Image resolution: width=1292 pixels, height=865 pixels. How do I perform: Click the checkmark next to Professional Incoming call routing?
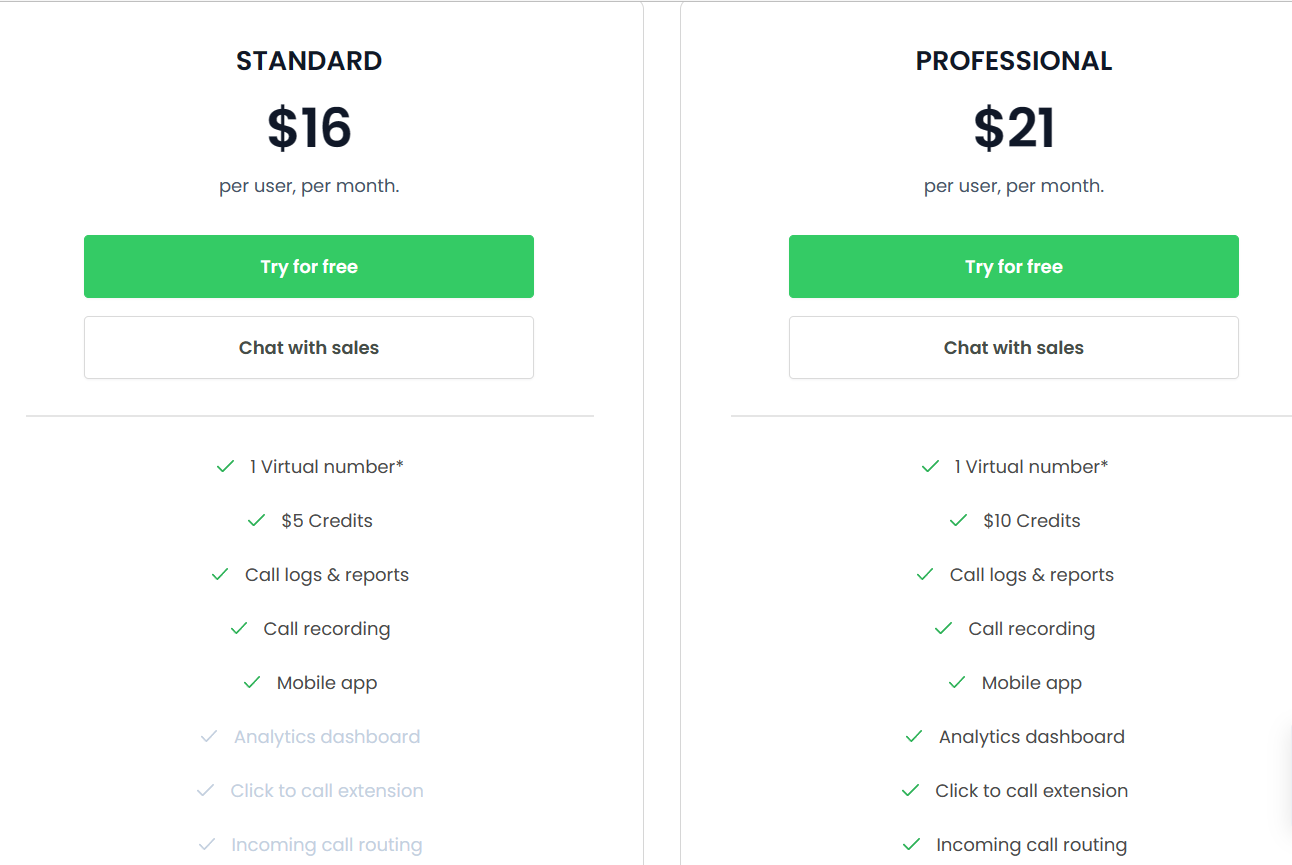[x=914, y=844]
